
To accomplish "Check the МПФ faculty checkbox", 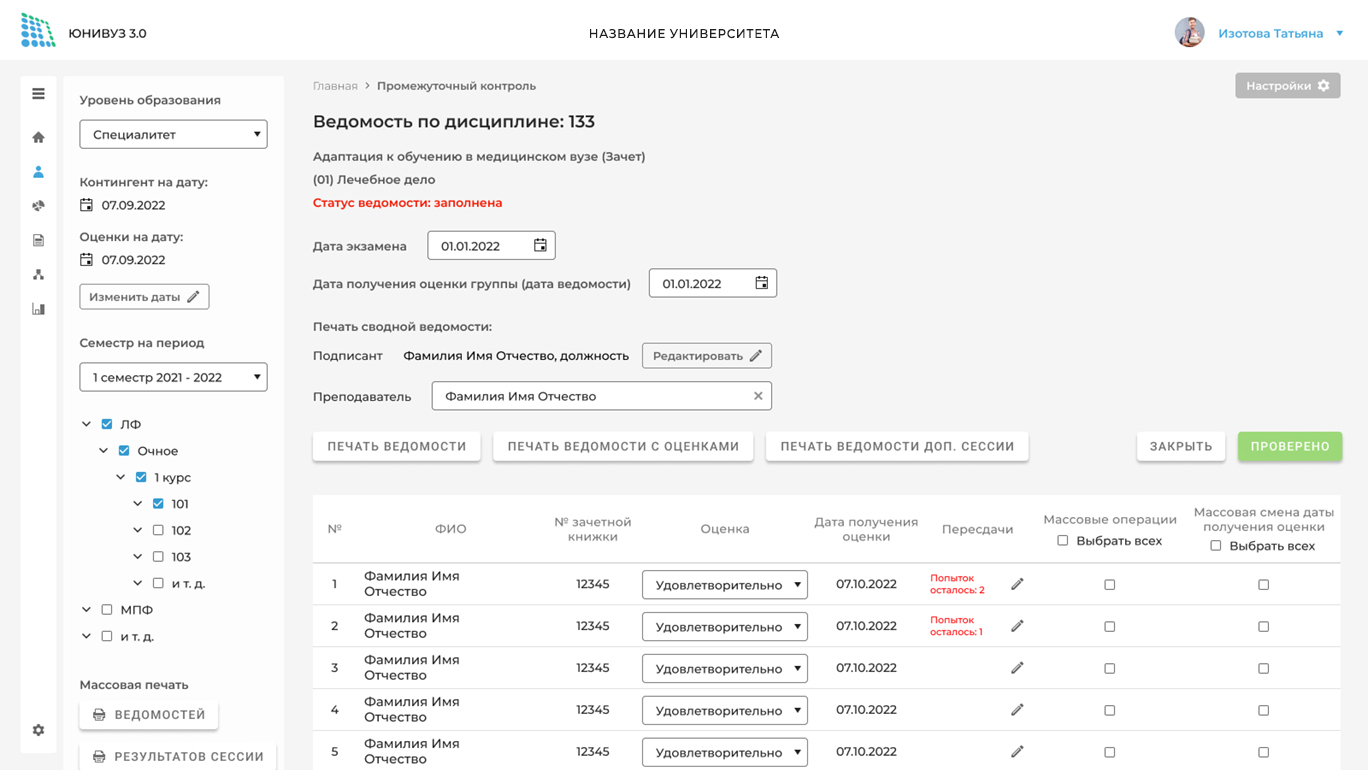I will (x=107, y=609).
